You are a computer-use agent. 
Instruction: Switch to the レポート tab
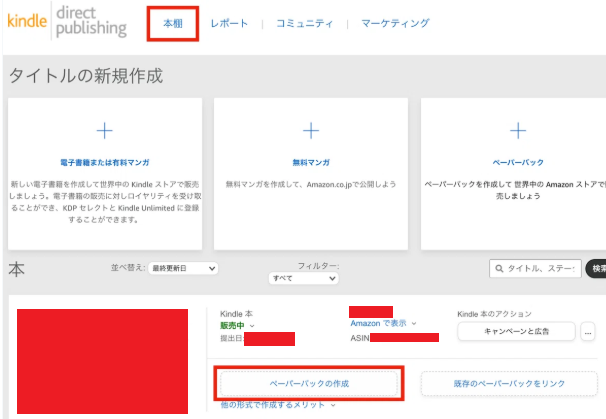click(229, 23)
